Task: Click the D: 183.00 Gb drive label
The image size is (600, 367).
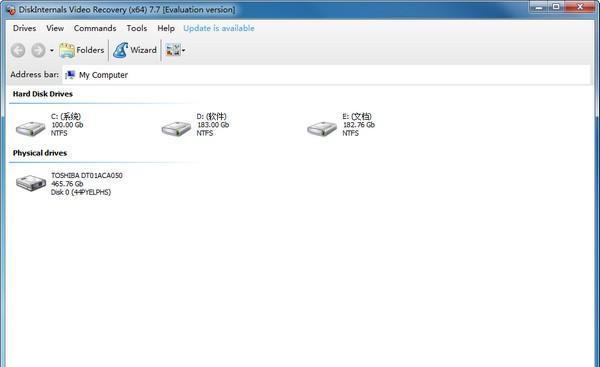Action: coord(213,125)
